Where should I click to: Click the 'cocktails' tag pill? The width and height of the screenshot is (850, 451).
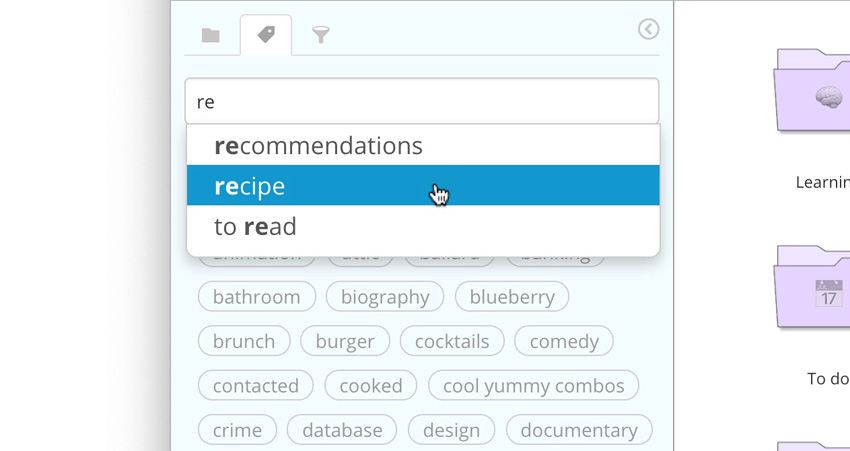(452, 341)
